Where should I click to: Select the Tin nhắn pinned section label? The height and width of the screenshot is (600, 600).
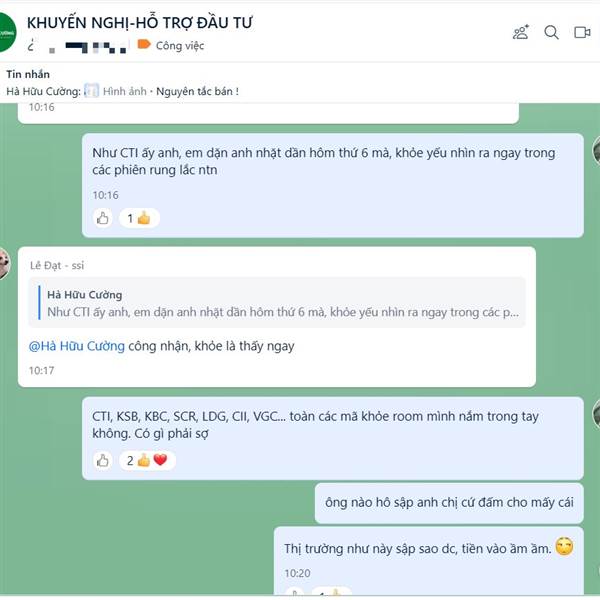28,74
